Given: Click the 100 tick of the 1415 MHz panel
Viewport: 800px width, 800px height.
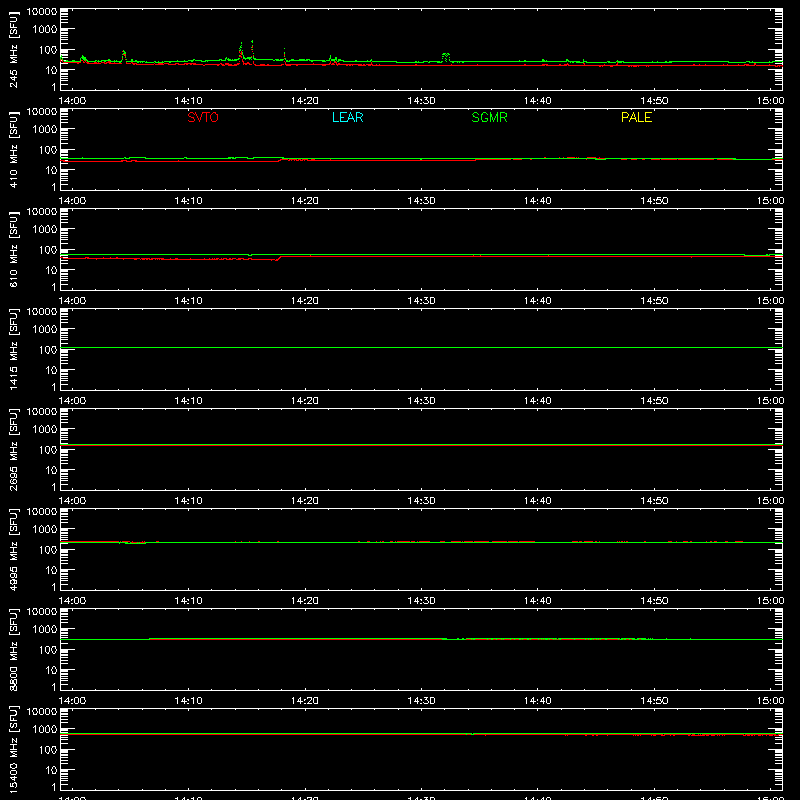Looking at the screenshot, I should [48, 350].
